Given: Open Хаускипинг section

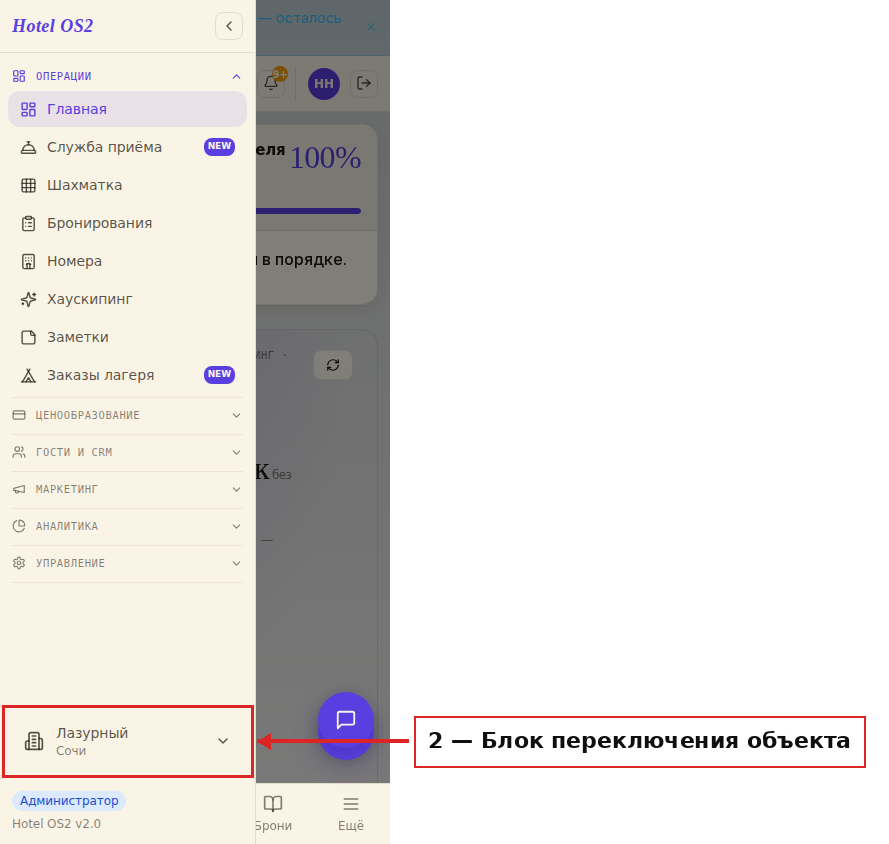Looking at the screenshot, I should point(127,299).
